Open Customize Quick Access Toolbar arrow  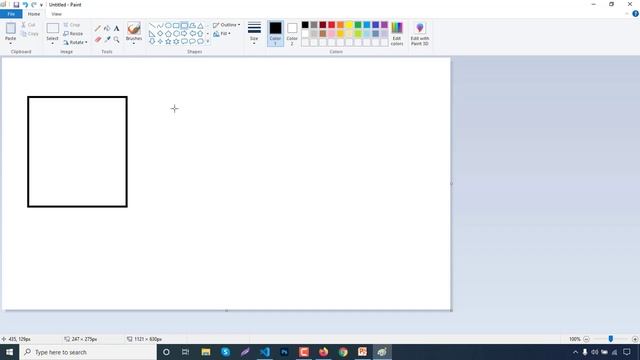tap(41, 5)
